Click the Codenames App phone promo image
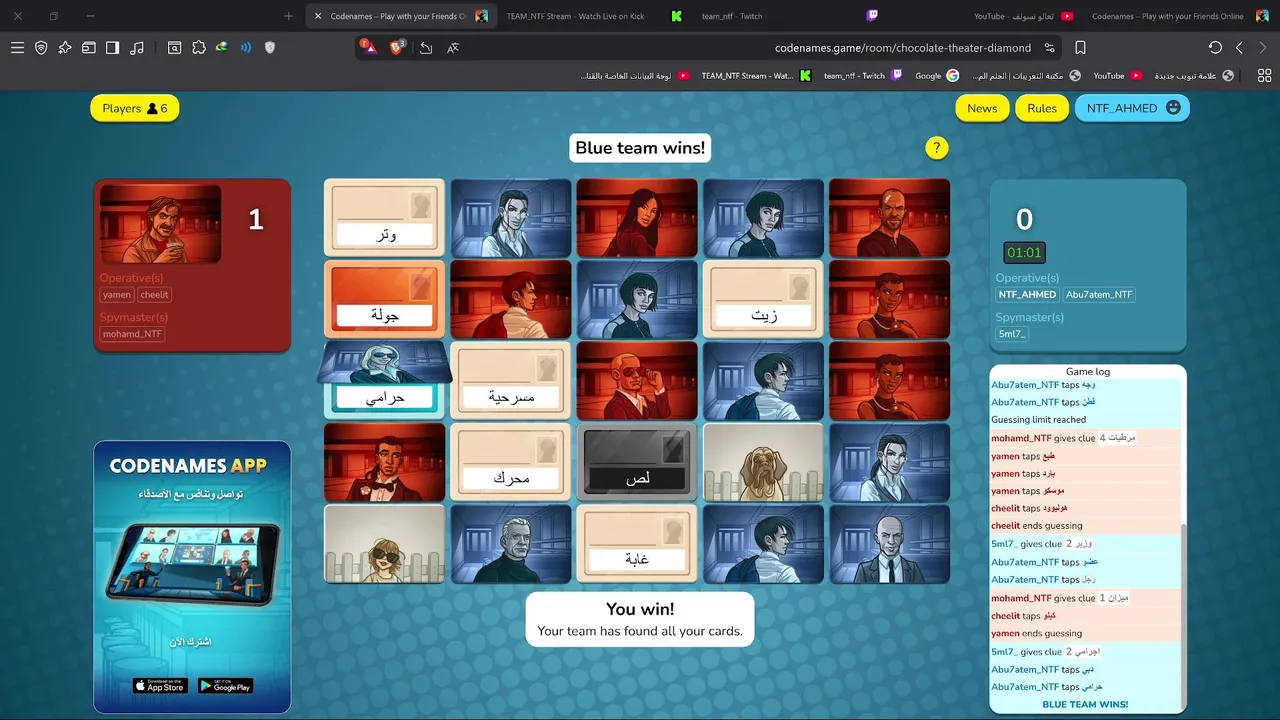This screenshot has width=1280, height=720. 192,562
